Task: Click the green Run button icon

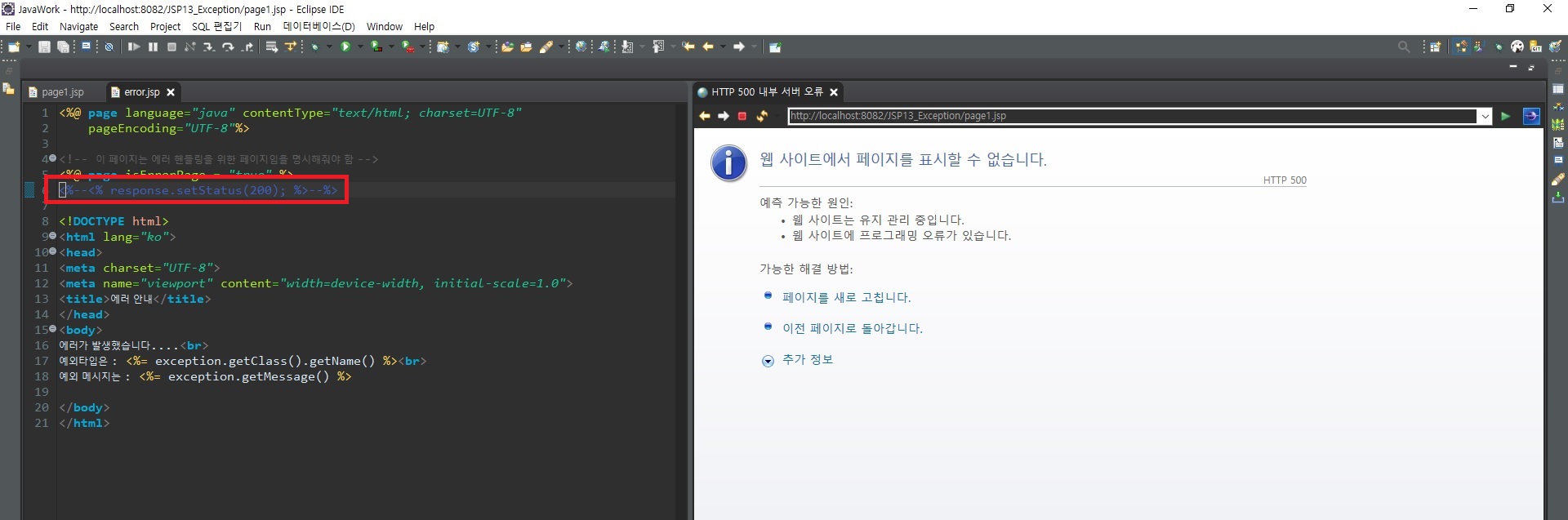Action: (345, 47)
